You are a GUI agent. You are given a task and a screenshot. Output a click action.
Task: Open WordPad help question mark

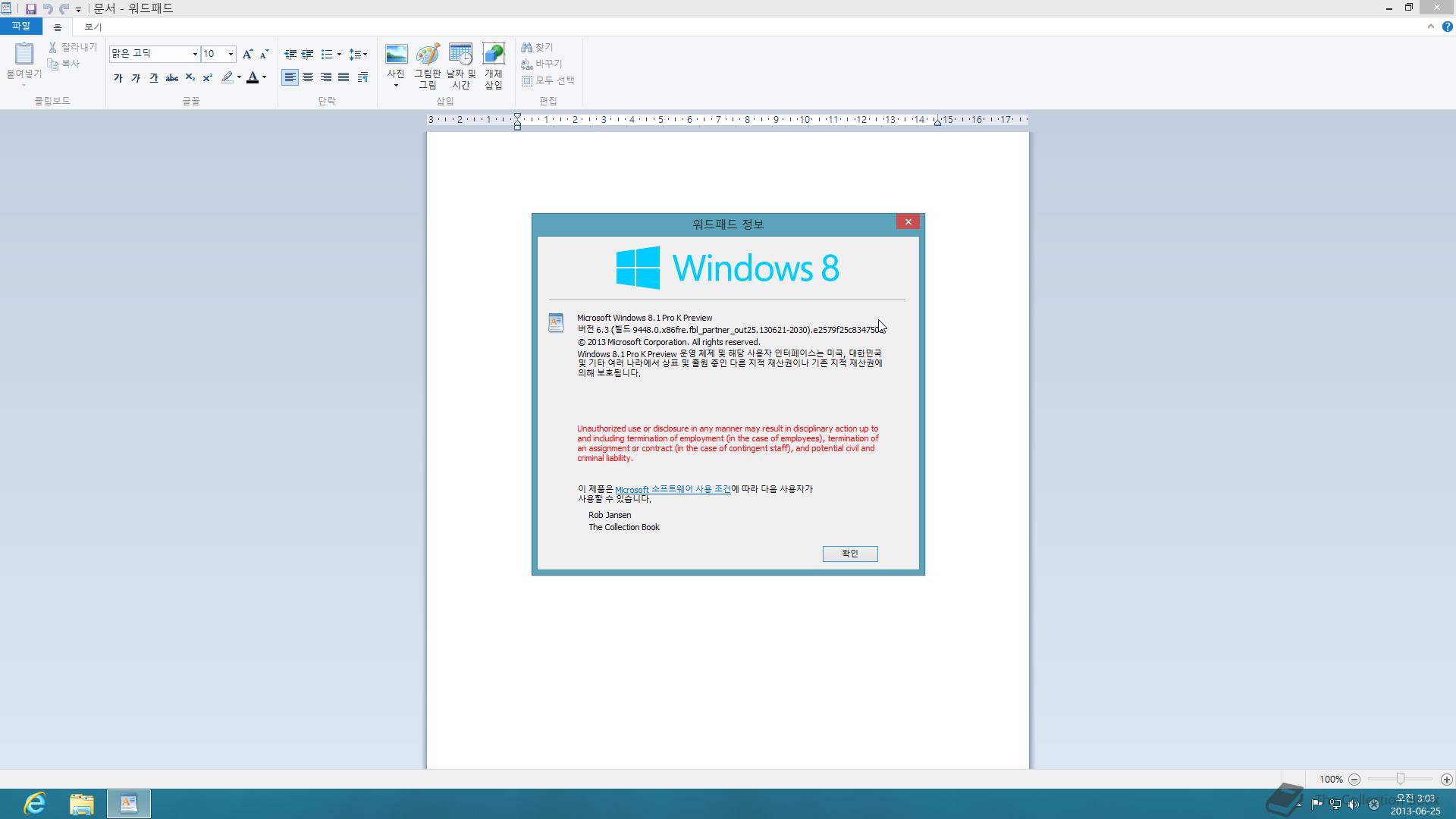pos(1447,27)
